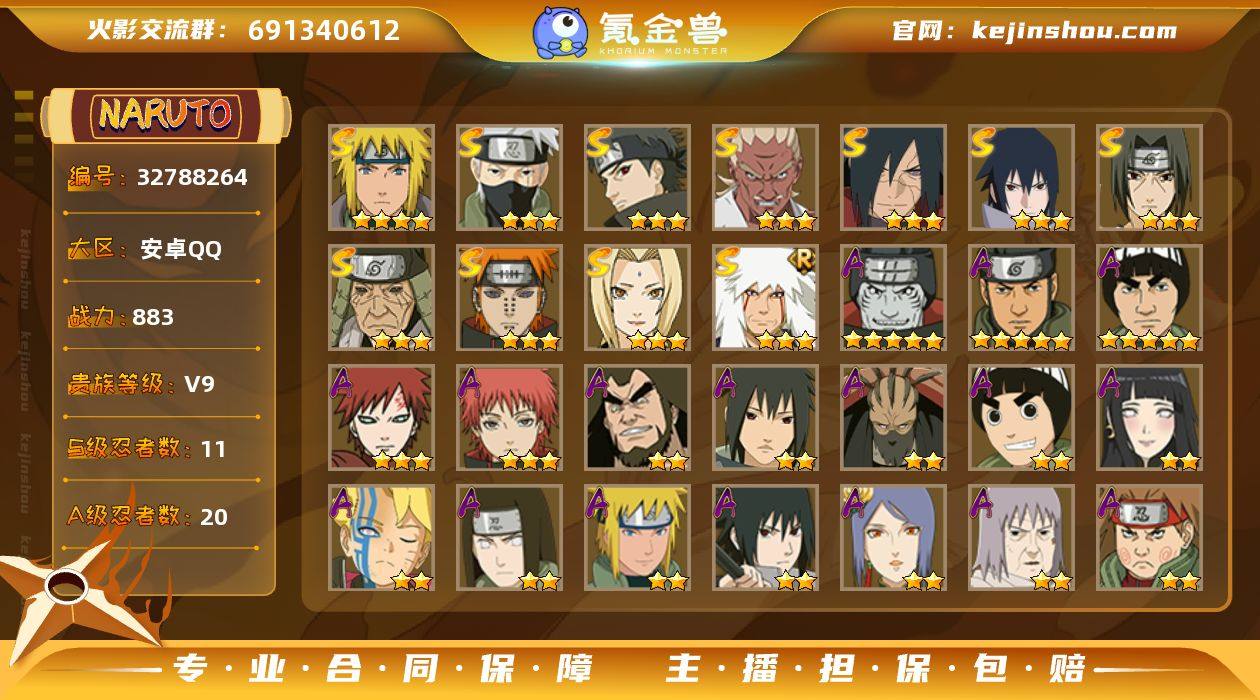
Task: Select the Pain portrait with orange hair
Action: click(509, 298)
